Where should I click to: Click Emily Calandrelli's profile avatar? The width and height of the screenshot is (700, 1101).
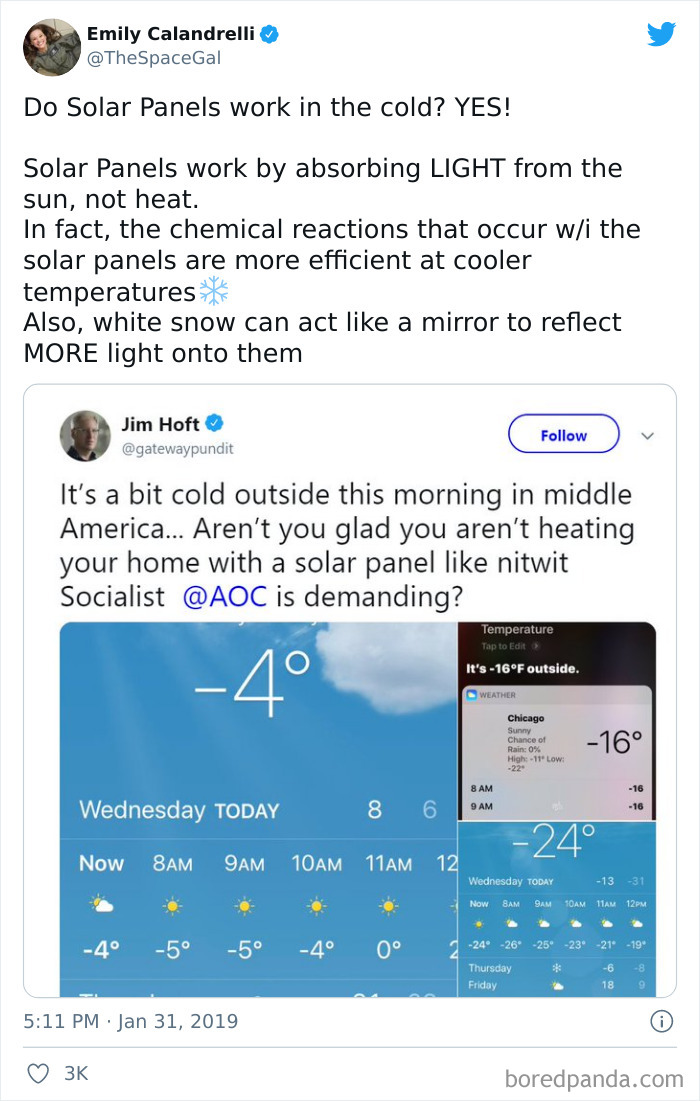pos(51,45)
